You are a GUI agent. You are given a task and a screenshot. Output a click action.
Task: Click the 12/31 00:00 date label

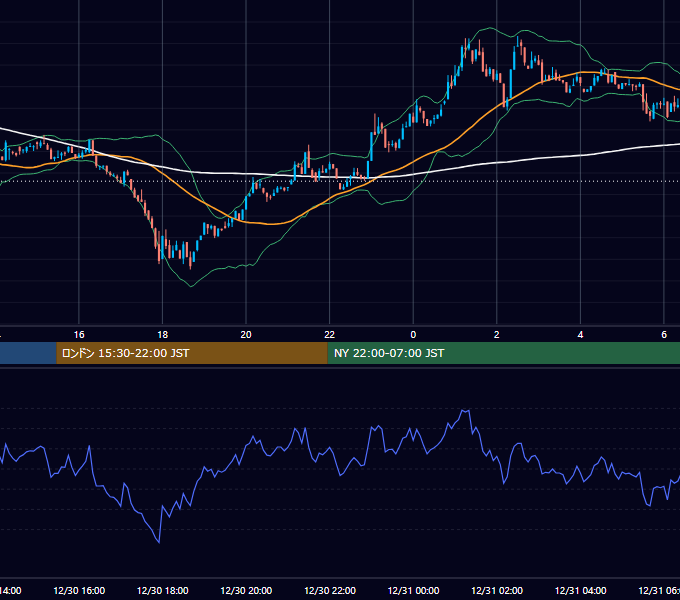coord(413,590)
